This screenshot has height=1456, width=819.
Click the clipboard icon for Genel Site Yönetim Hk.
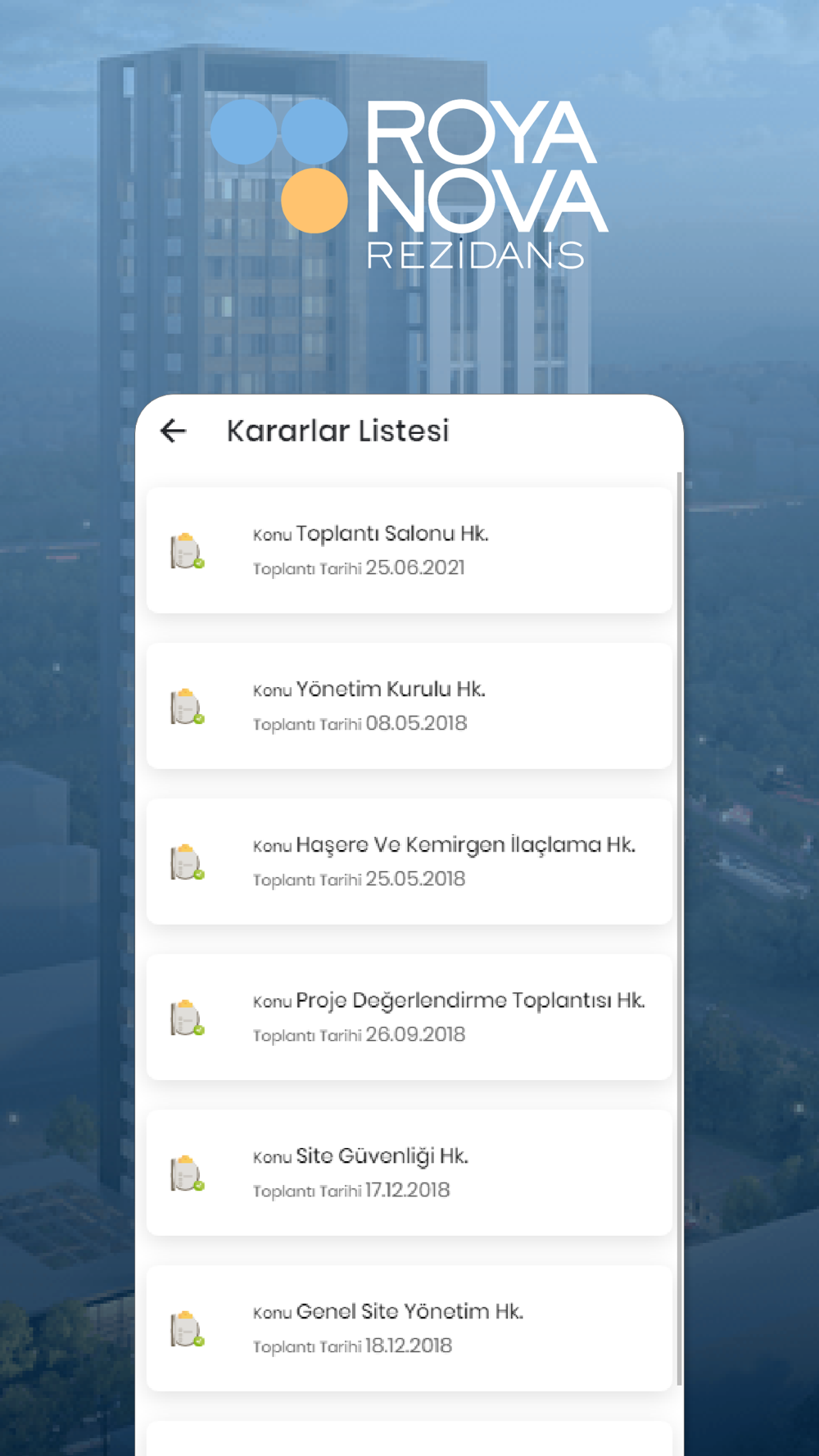click(187, 1328)
